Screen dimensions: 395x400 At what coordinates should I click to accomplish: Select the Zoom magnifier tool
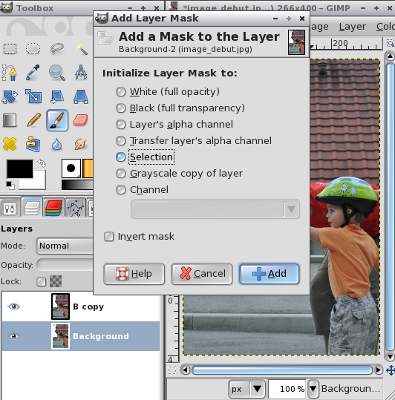click(x=57, y=72)
